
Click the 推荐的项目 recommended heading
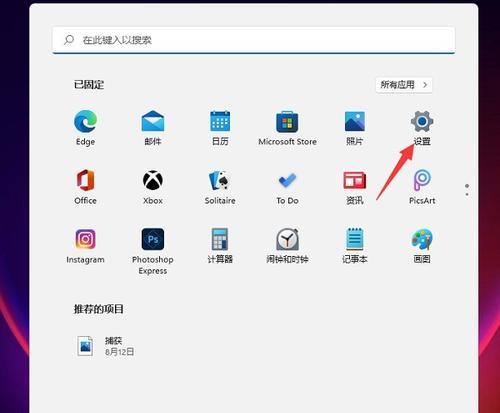click(99, 309)
